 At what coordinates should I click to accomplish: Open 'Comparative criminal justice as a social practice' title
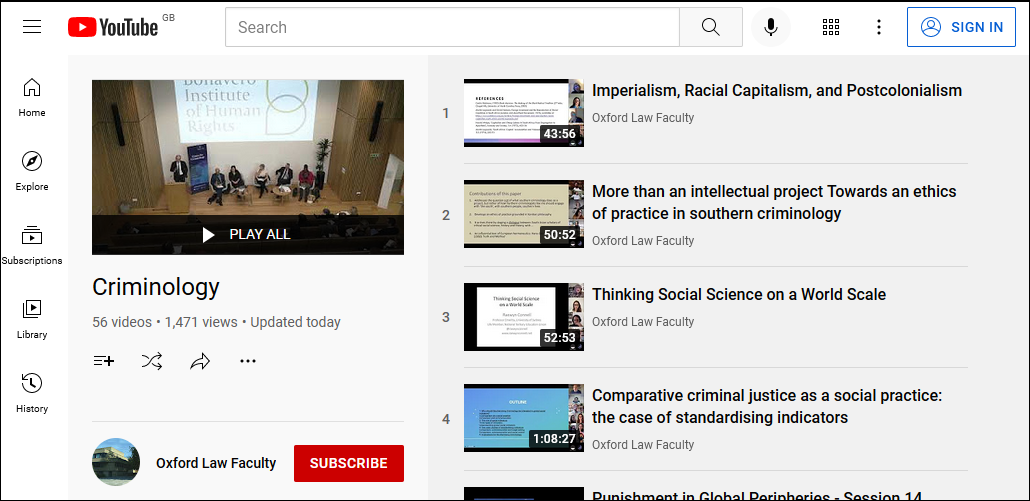click(767, 406)
